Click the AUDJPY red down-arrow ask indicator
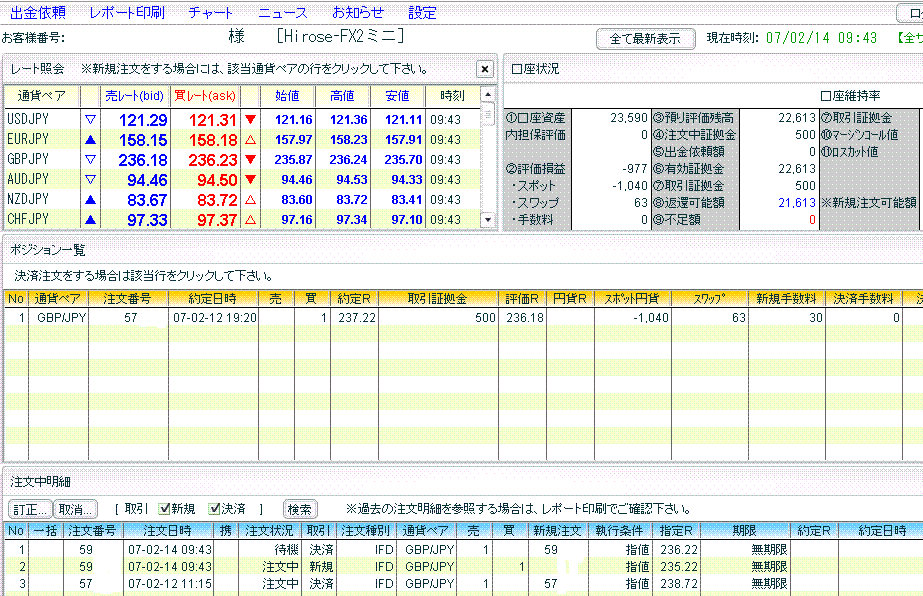Image resolution: width=923 pixels, height=596 pixels. pos(250,180)
